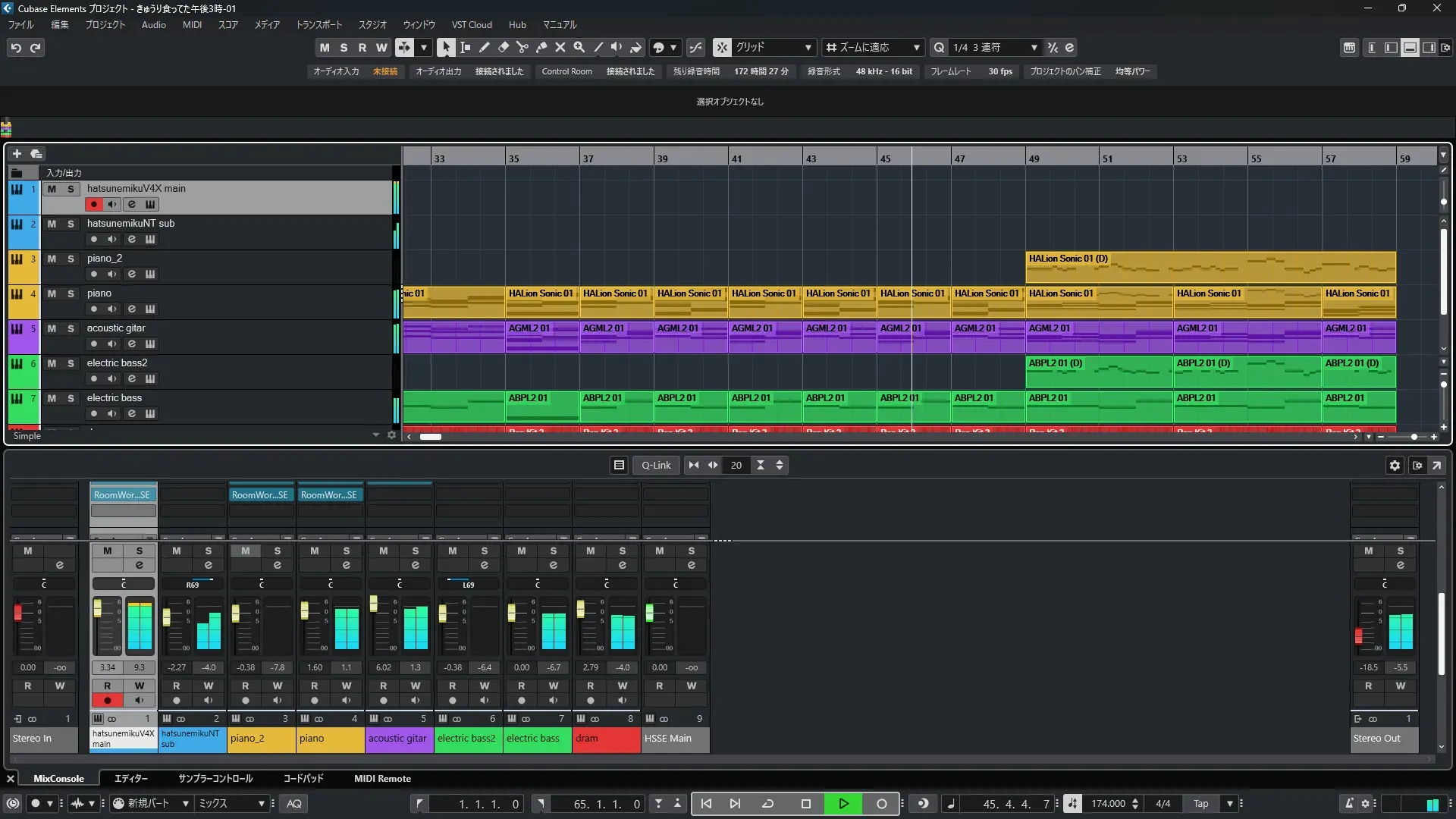Click the Add Track plus icon
This screenshot has height=819, width=1456.
pos(17,154)
